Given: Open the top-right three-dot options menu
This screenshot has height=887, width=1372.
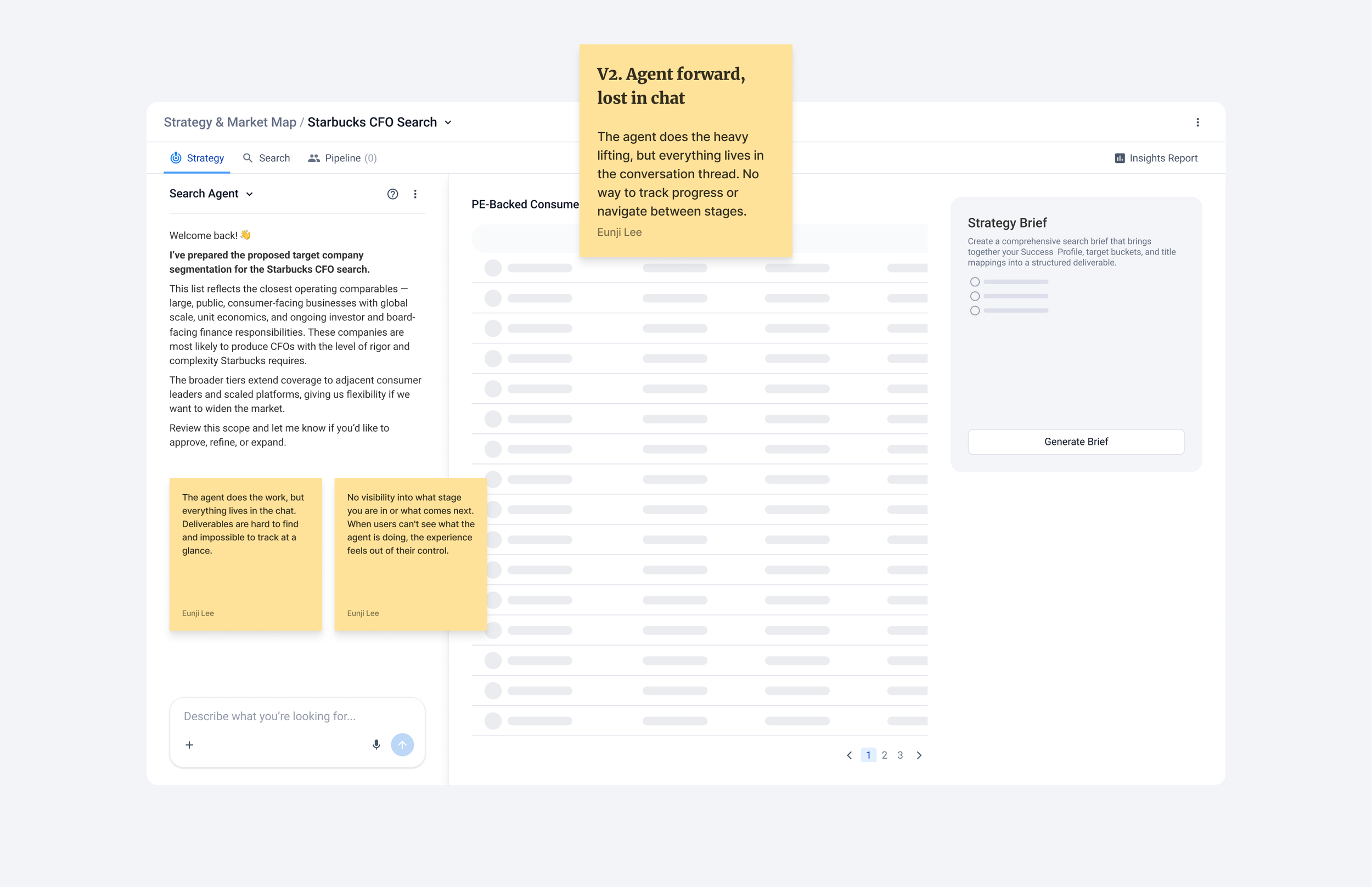Looking at the screenshot, I should [x=1197, y=122].
